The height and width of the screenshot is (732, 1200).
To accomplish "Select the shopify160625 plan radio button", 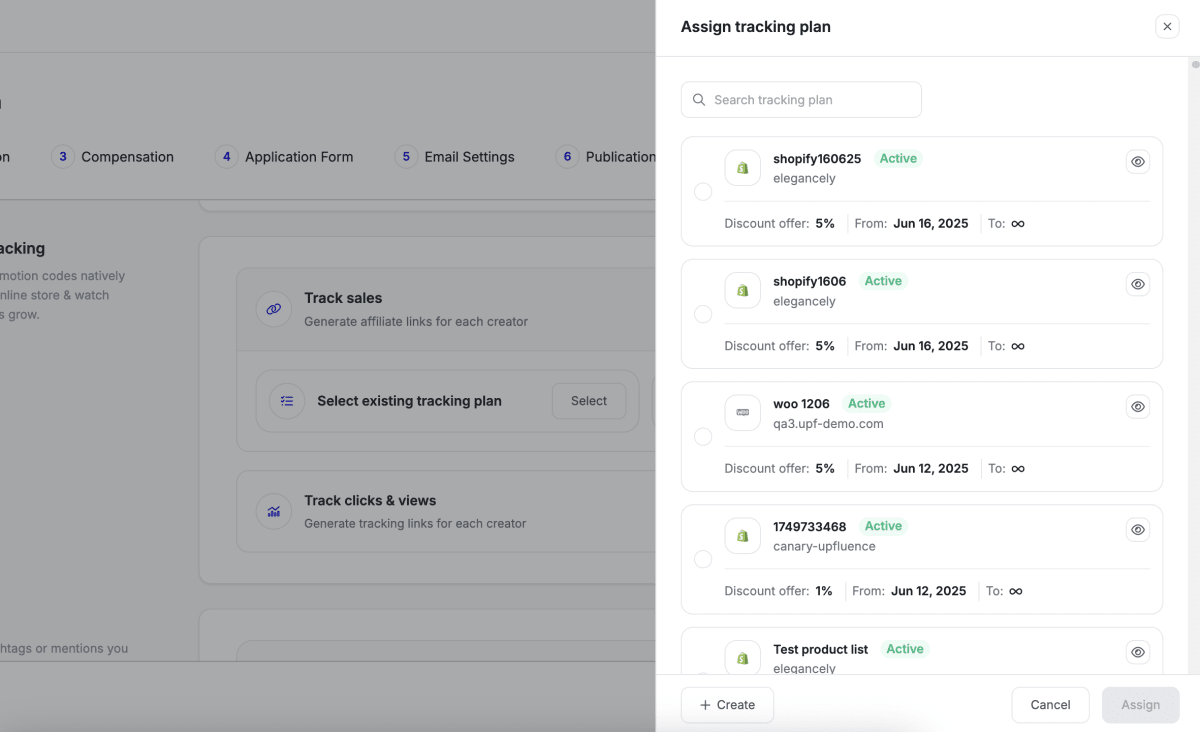I will (703, 191).
